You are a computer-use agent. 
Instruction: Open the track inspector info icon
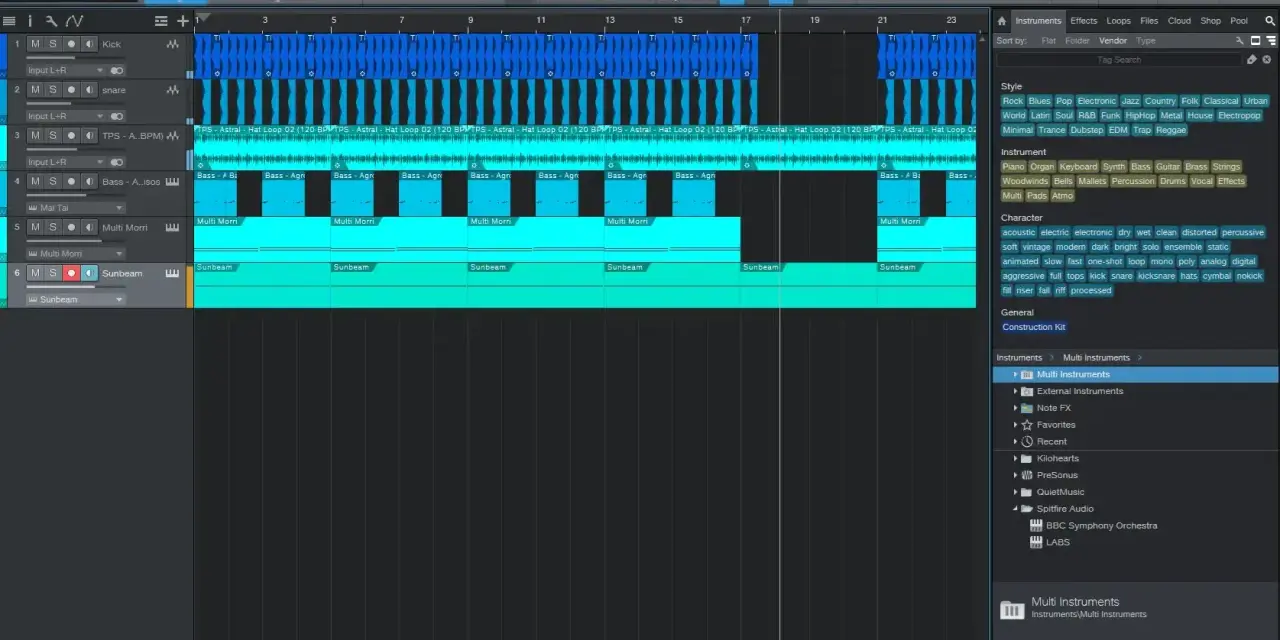pos(30,20)
